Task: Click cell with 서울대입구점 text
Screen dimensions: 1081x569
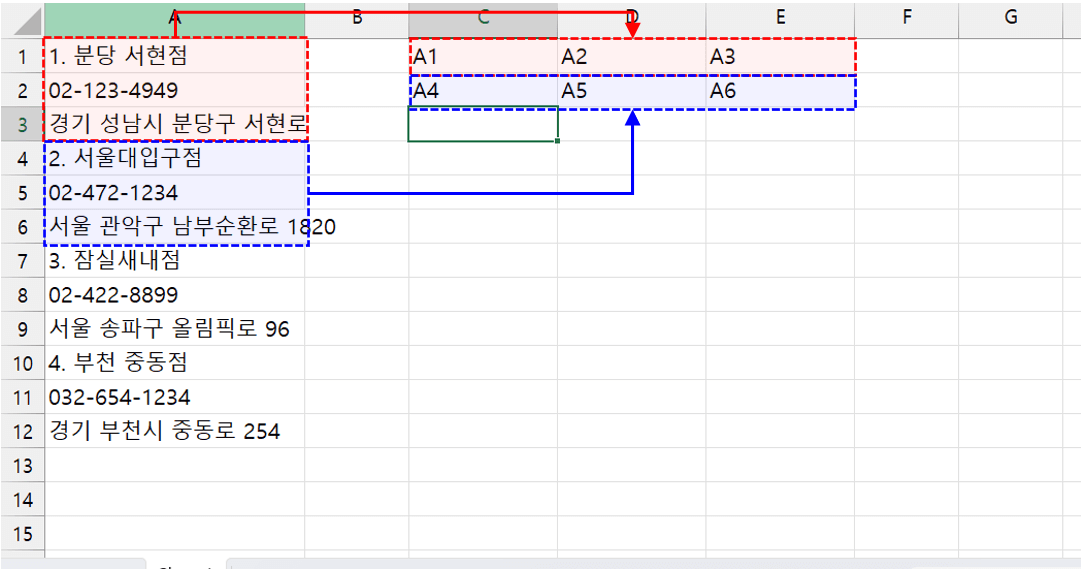Action: (174, 159)
